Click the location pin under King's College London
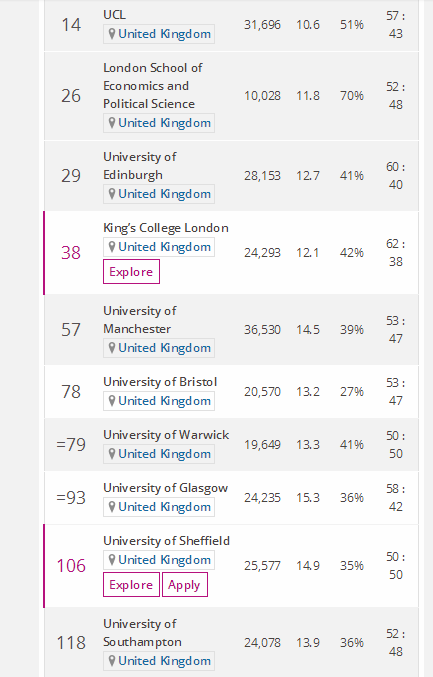433x677 pixels. 112,247
